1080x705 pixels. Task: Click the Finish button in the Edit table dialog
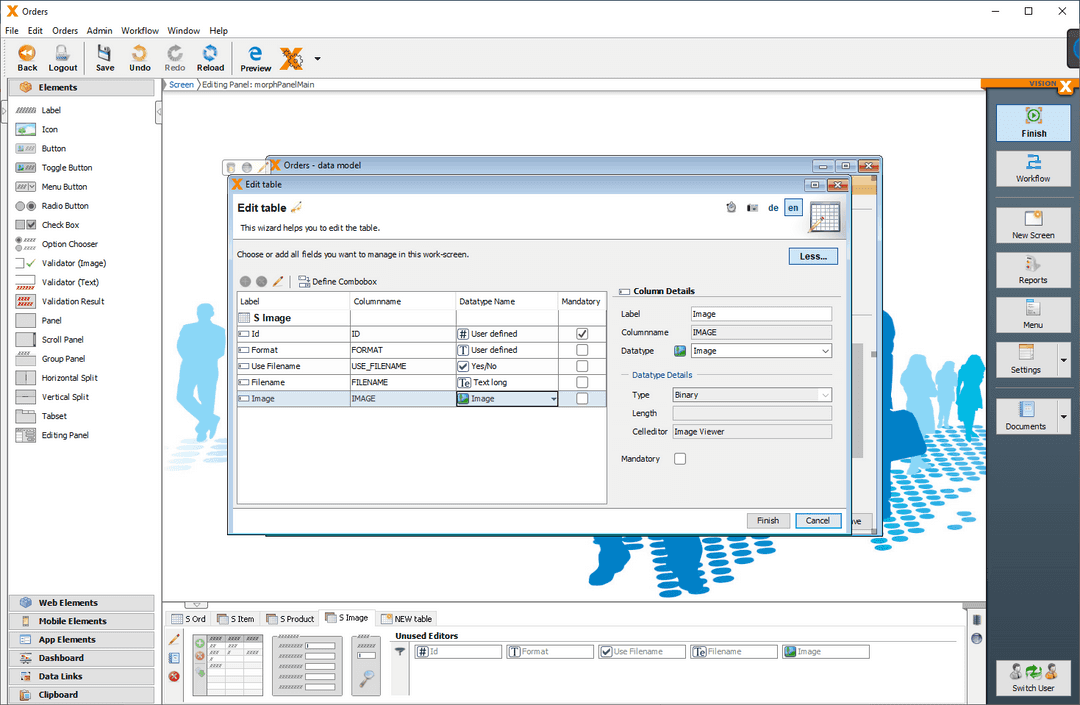point(768,520)
